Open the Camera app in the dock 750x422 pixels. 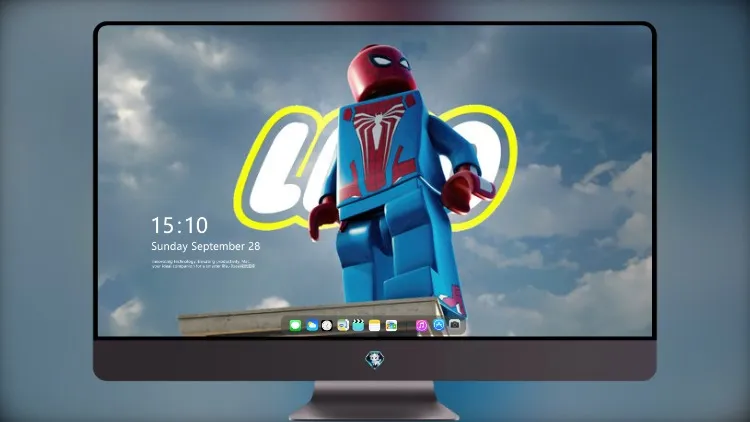coord(455,325)
